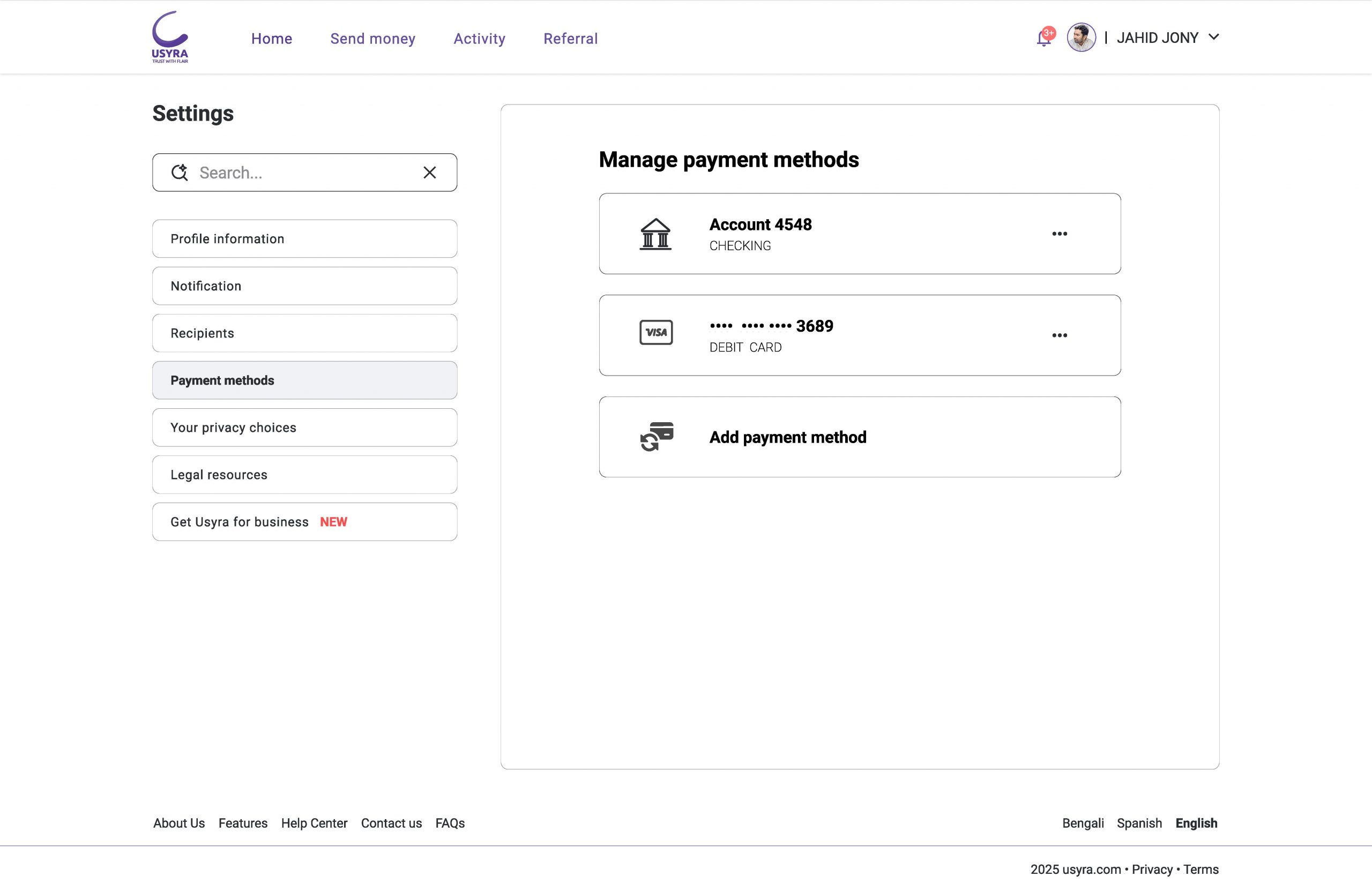Image resolution: width=1372 pixels, height=891 pixels.
Task: Click the Usyra logo
Action: point(170,37)
